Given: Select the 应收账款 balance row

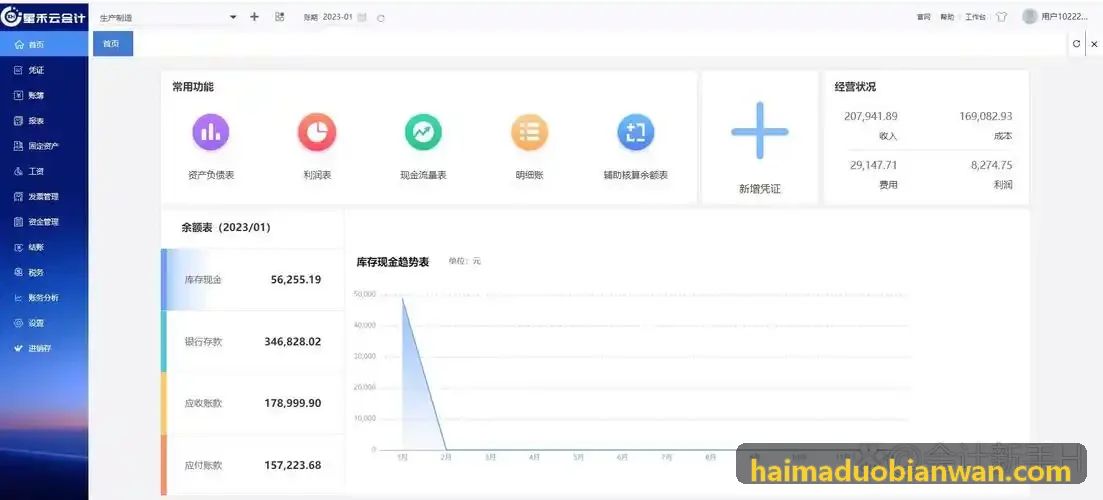Looking at the screenshot, I should [x=253, y=403].
